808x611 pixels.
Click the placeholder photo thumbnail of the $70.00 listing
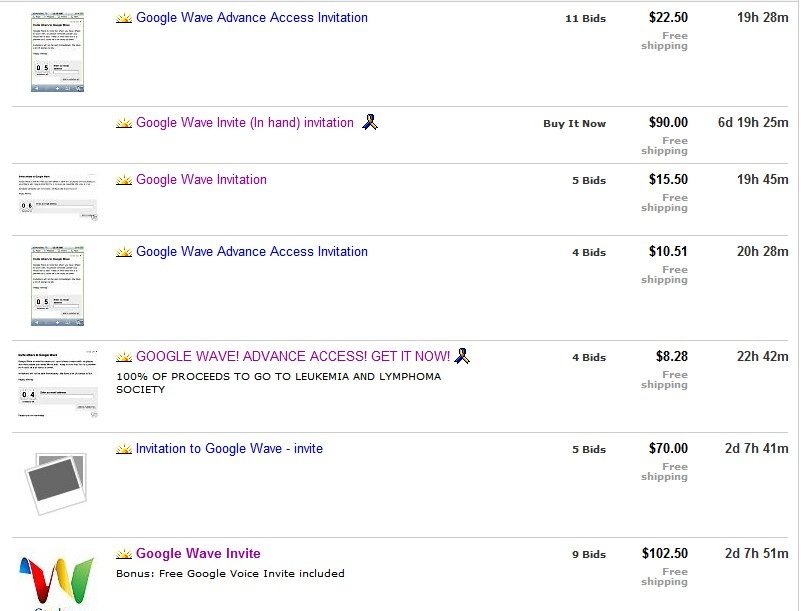click(56, 482)
